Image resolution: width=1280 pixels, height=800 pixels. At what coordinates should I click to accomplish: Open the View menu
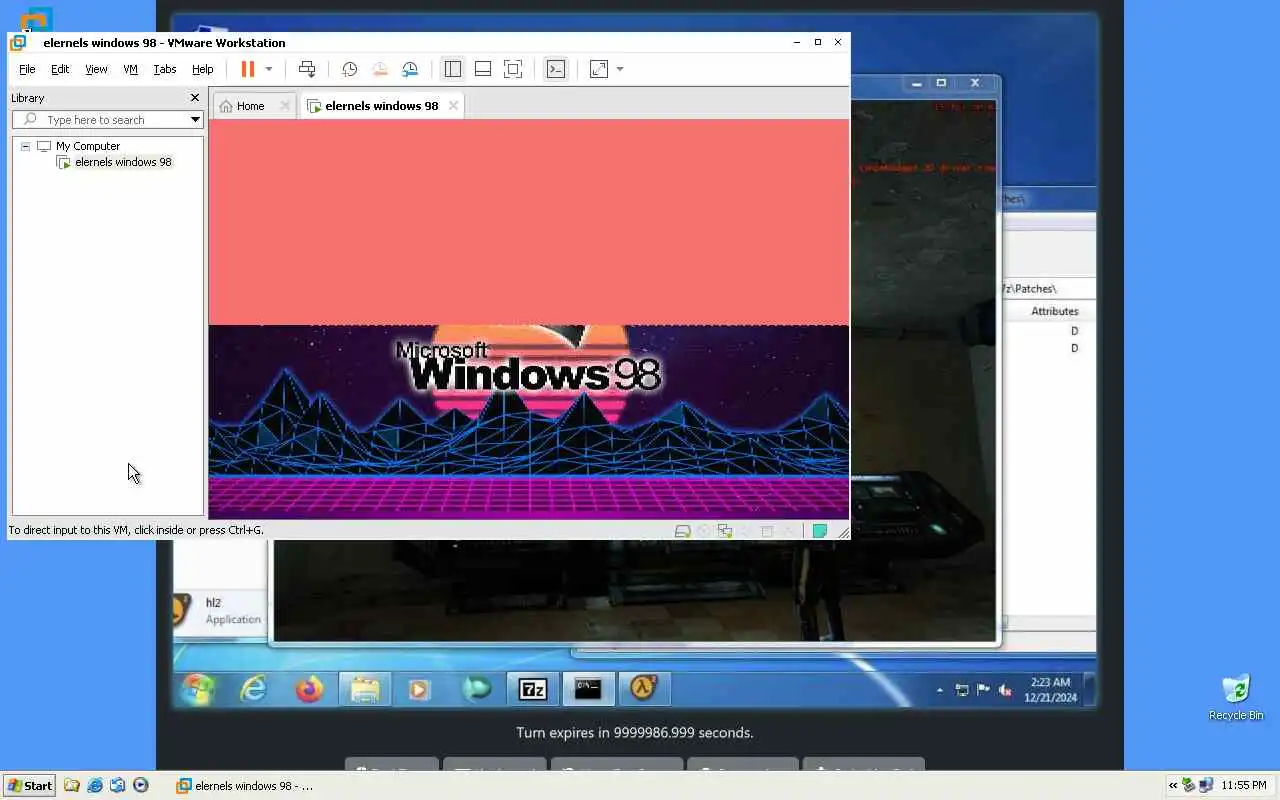point(96,69)
